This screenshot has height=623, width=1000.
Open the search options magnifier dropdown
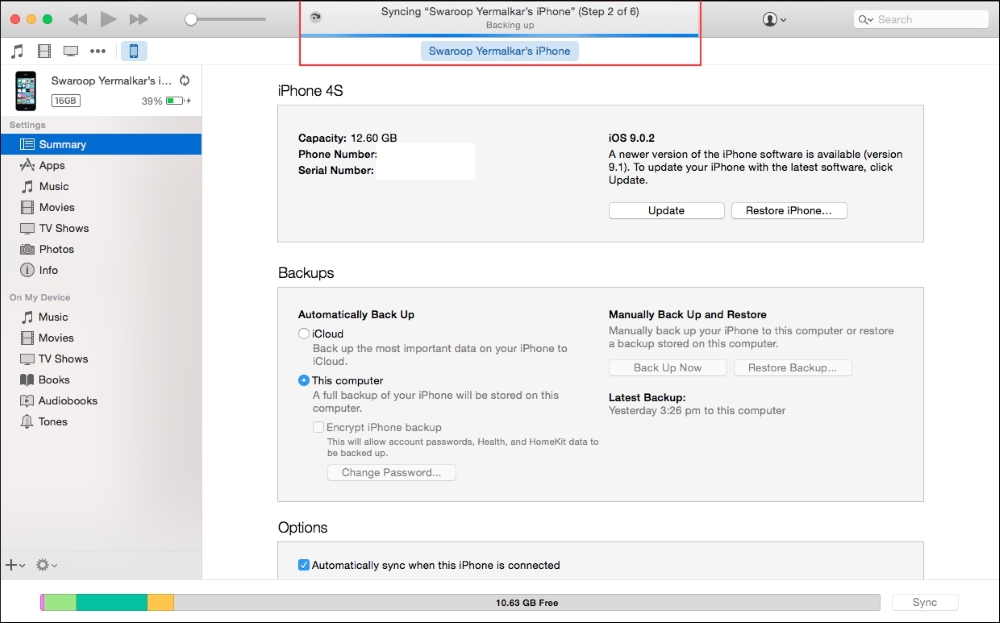click(865, 20)
